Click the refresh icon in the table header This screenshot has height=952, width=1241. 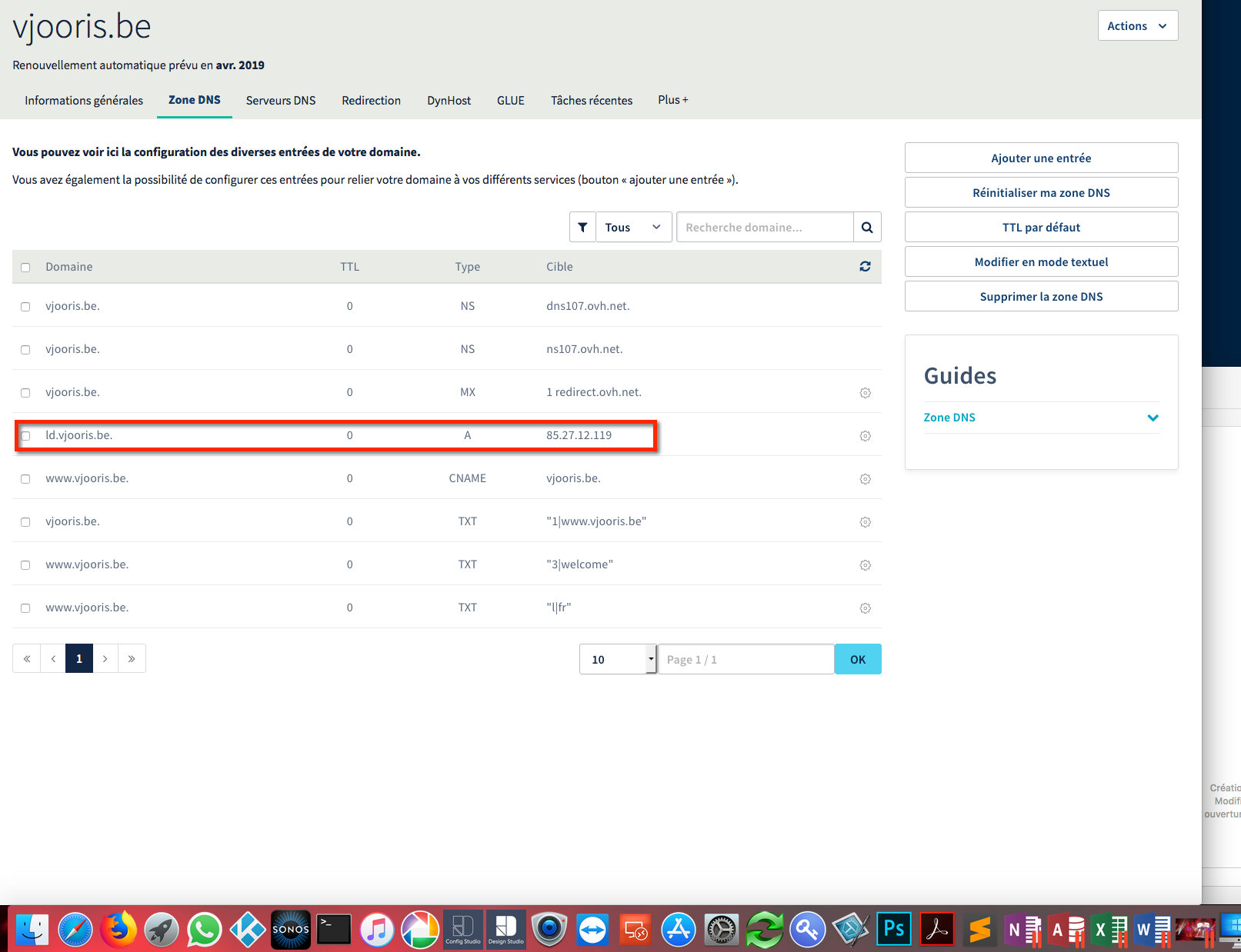(865, 266)
